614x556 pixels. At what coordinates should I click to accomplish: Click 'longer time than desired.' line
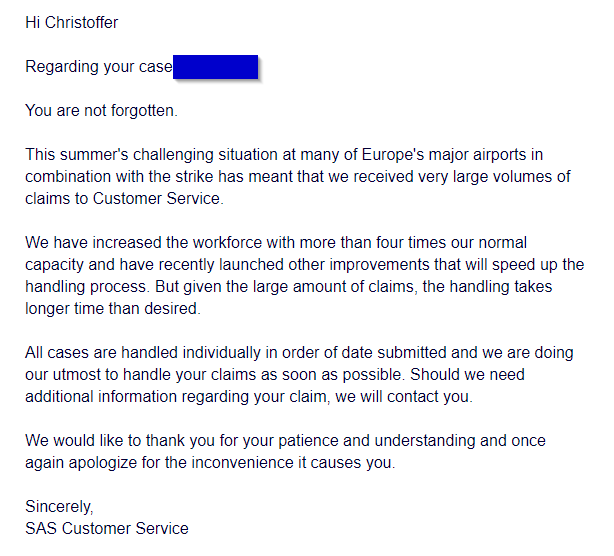tap(112, 309)
